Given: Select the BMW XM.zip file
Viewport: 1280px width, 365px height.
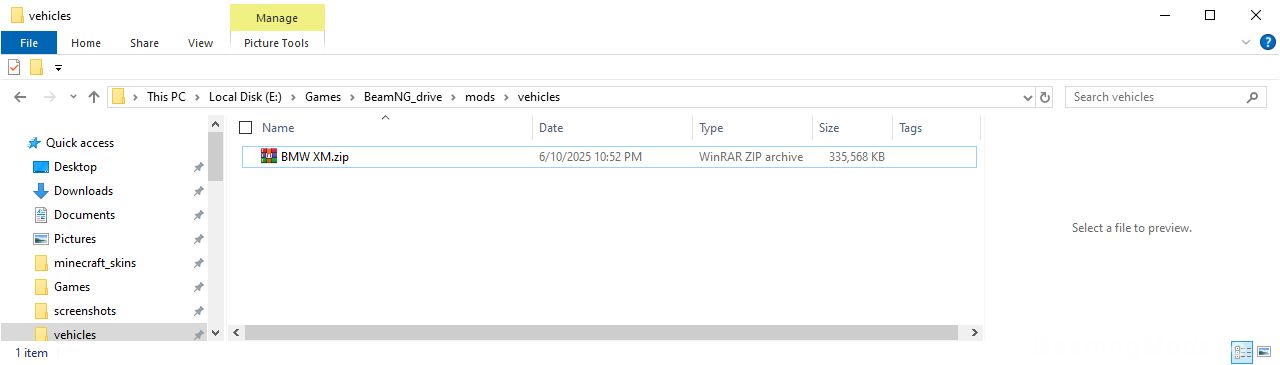Looking at the screenshot, I should [x=608, y=157].
